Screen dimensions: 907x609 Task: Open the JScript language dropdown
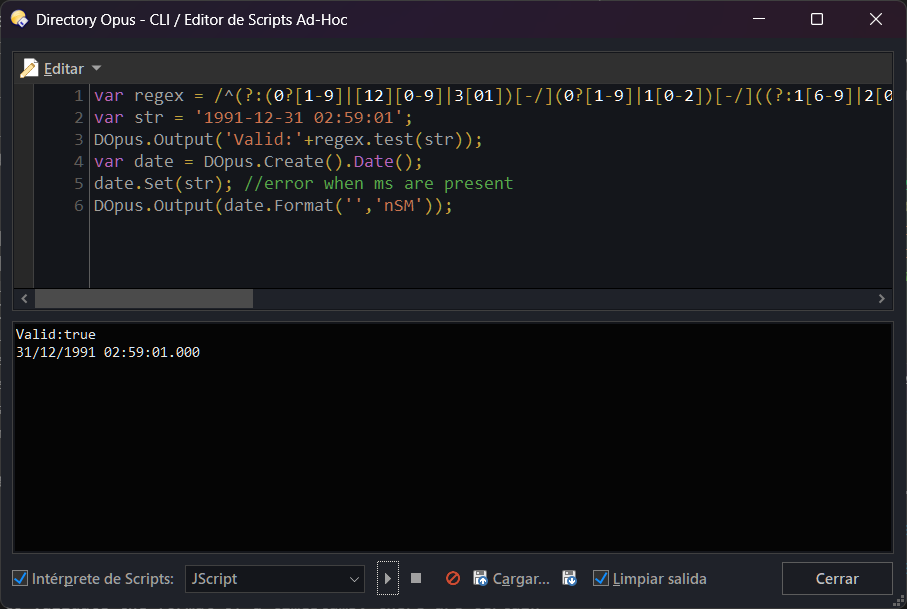tap(275, 579)
